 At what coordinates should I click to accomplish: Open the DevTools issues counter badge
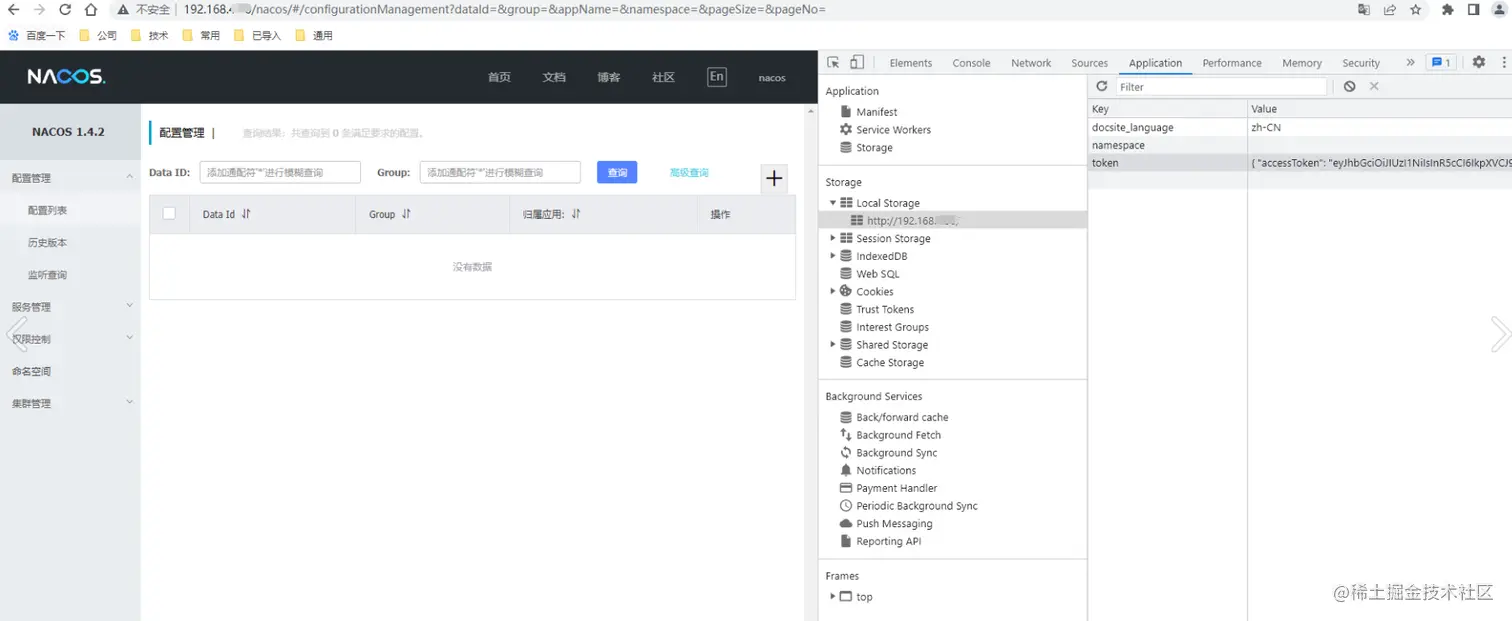pos(1440,62)
